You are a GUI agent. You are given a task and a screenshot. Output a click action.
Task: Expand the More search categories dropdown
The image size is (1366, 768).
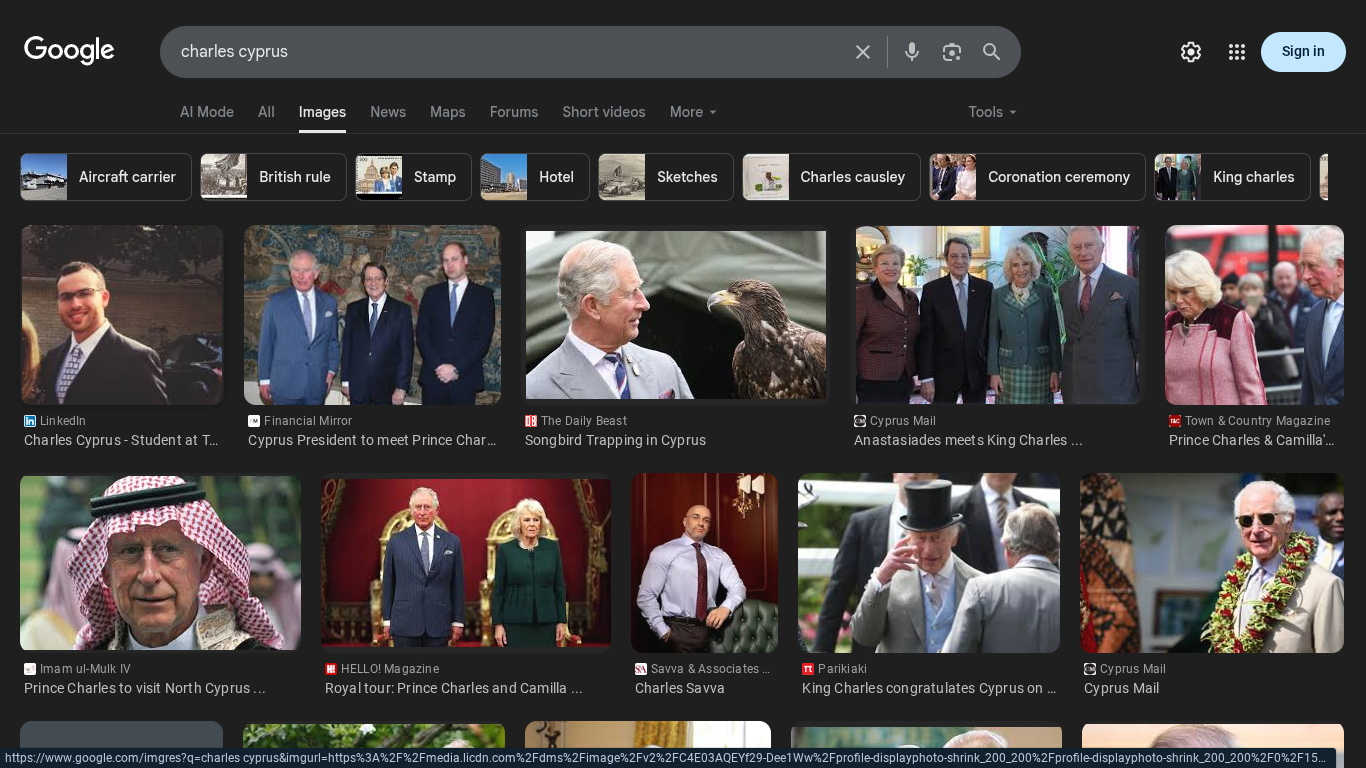693,112
